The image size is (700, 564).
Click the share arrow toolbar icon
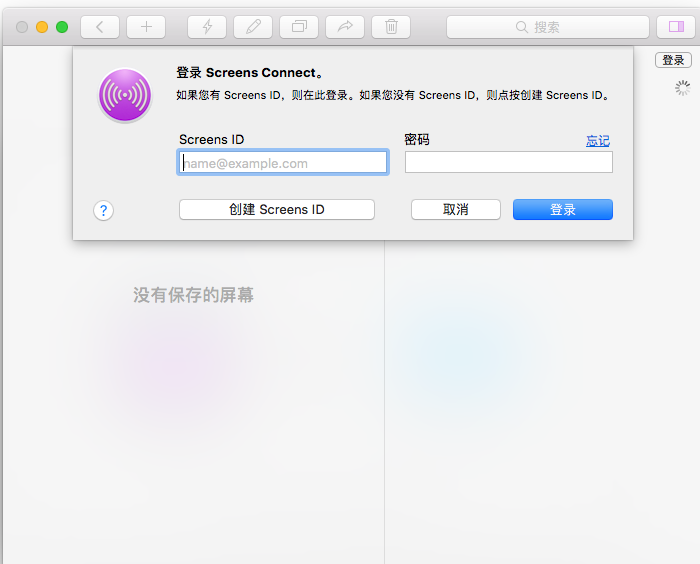click(345, 27)
